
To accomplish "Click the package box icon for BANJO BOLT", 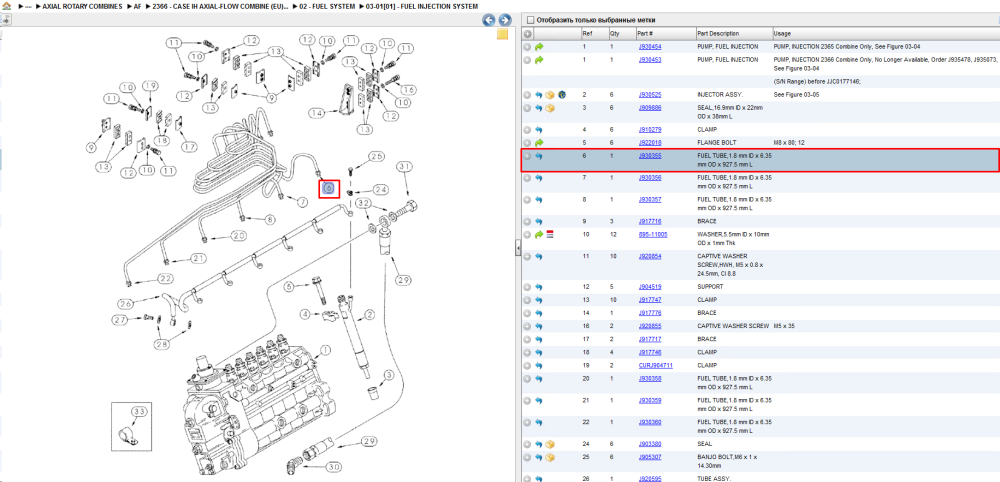I will point(550,457).
